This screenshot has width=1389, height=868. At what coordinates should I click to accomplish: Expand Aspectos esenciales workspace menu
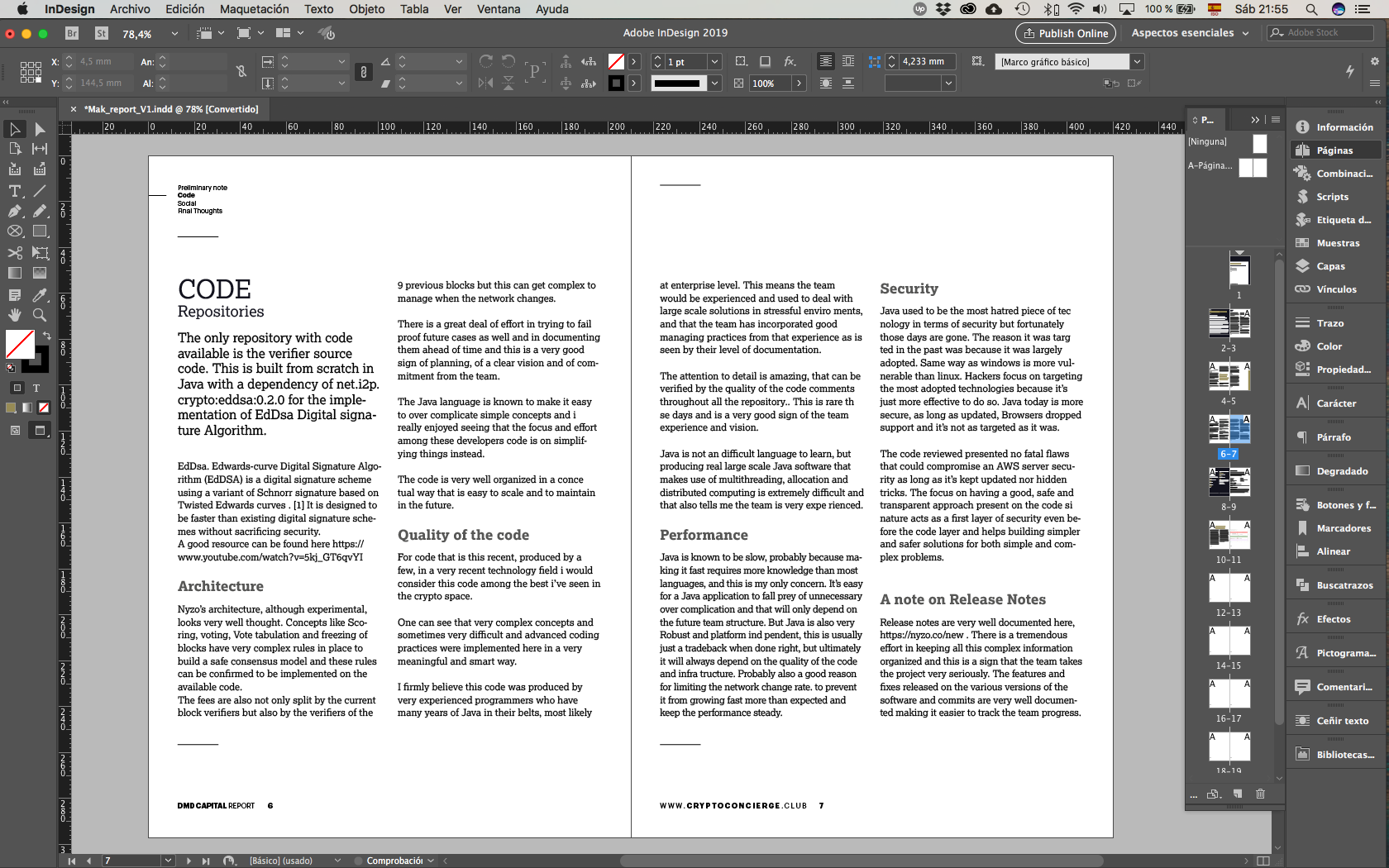[x=1191, y=33]
